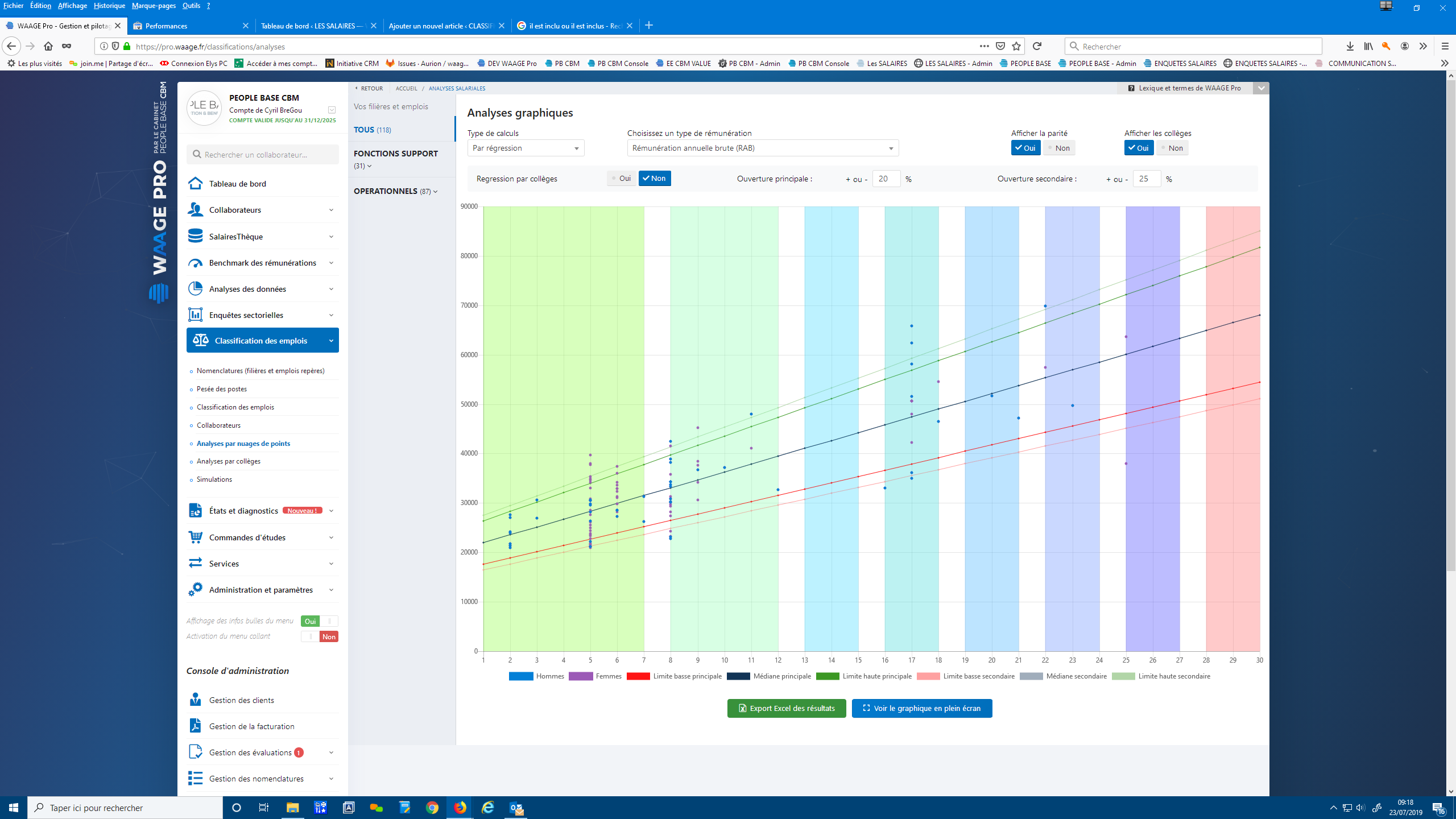The width and height of the screenshot is (1456, 819).
Task: Switch to the Performances browser tab
Action: point(190,26)
